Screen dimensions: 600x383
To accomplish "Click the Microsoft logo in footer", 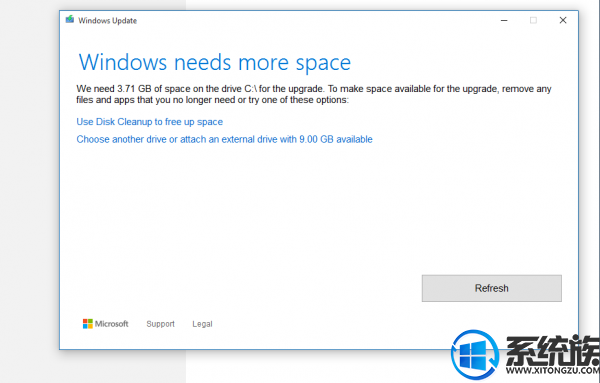I will pos(106,324).
